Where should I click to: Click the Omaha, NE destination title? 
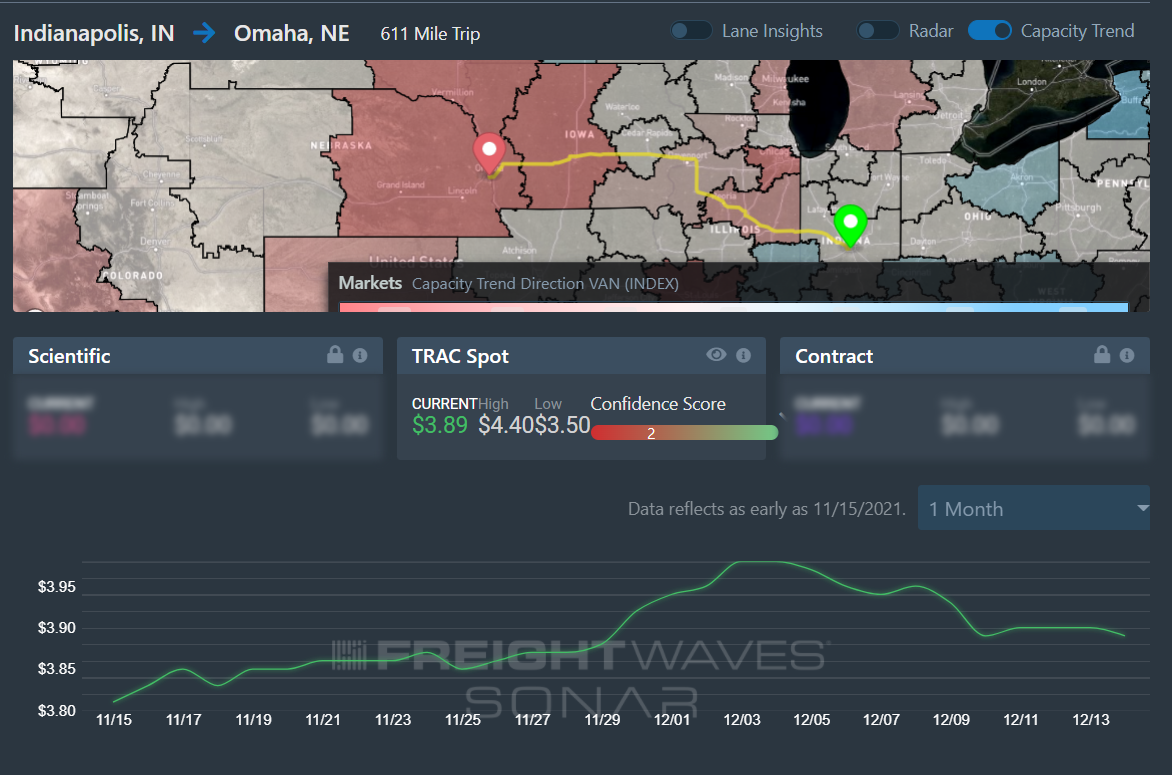coord(292,34)
